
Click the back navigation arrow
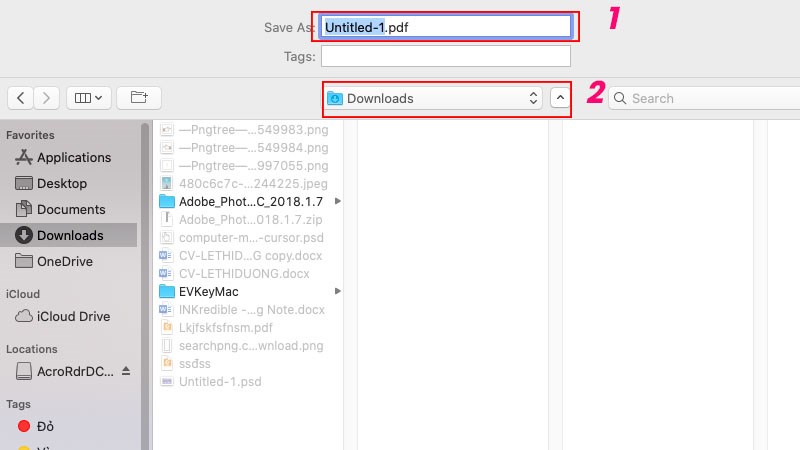tap(20, 98)
